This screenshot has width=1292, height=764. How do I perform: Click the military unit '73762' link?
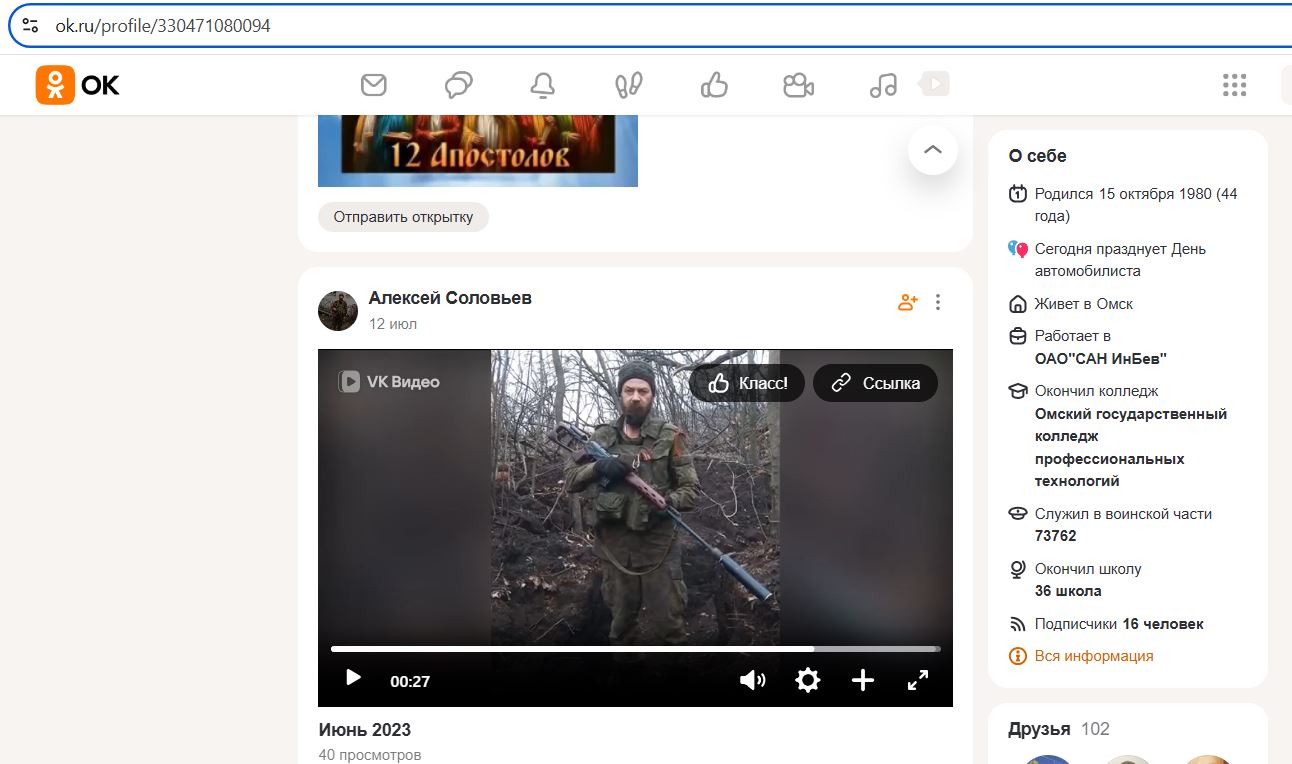pyautogui.click(x=1056, y=536)
